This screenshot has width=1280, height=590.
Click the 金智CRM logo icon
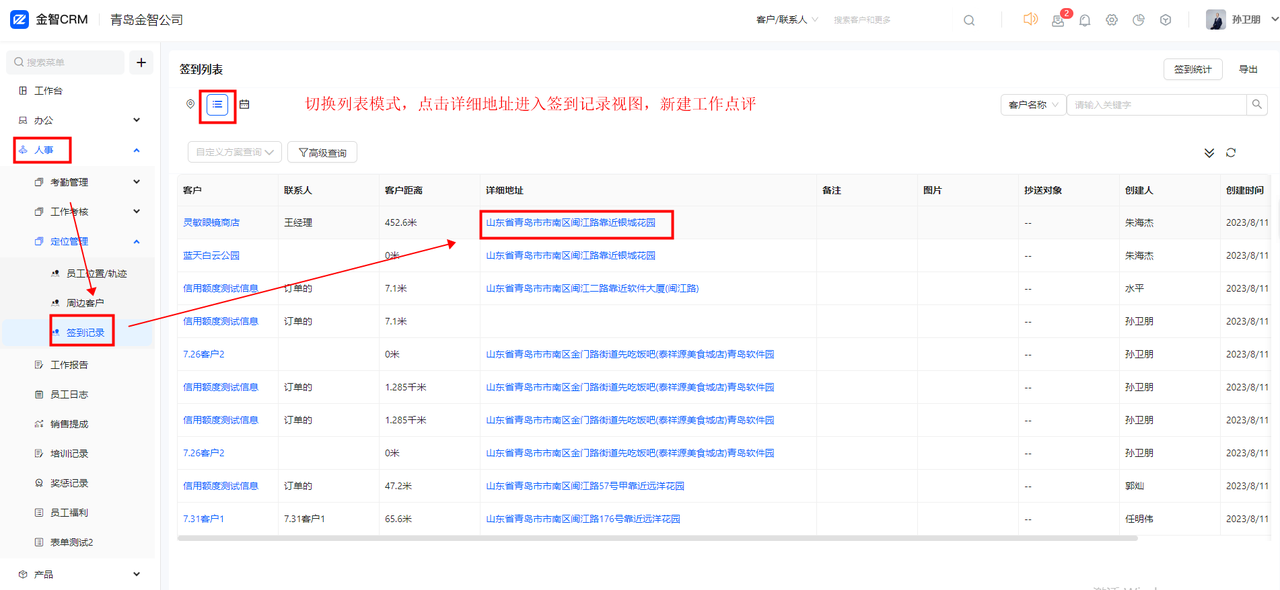[x=19, y=19]
